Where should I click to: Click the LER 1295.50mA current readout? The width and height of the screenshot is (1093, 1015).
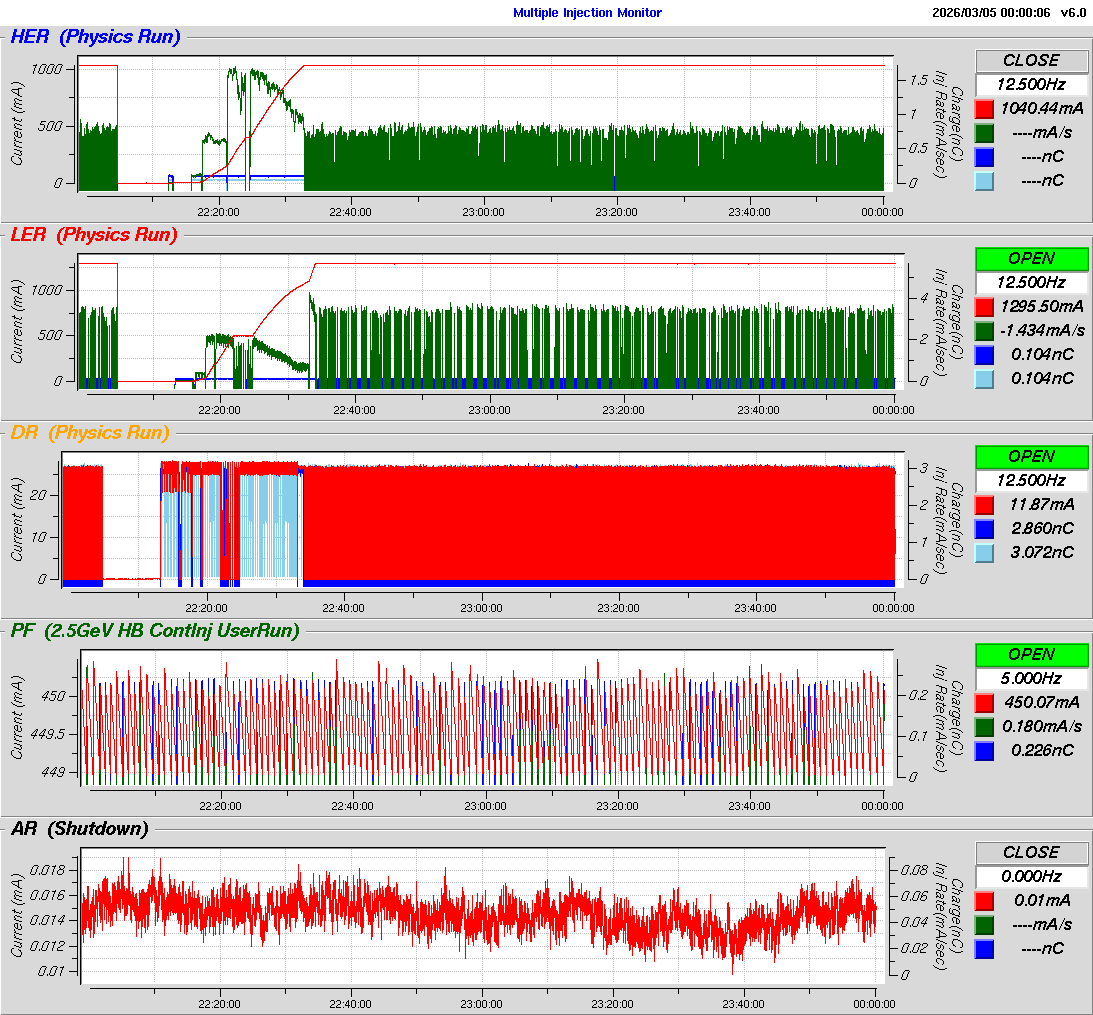point(1042,306)
